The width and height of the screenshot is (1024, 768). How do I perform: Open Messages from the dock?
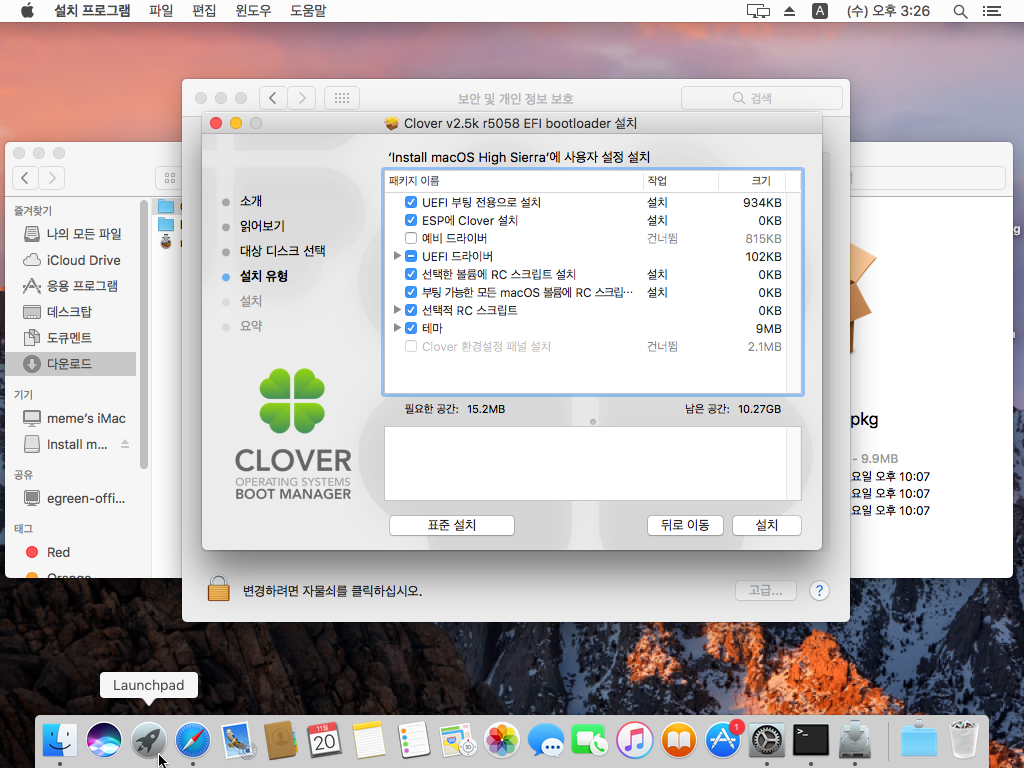click(546, 740)
